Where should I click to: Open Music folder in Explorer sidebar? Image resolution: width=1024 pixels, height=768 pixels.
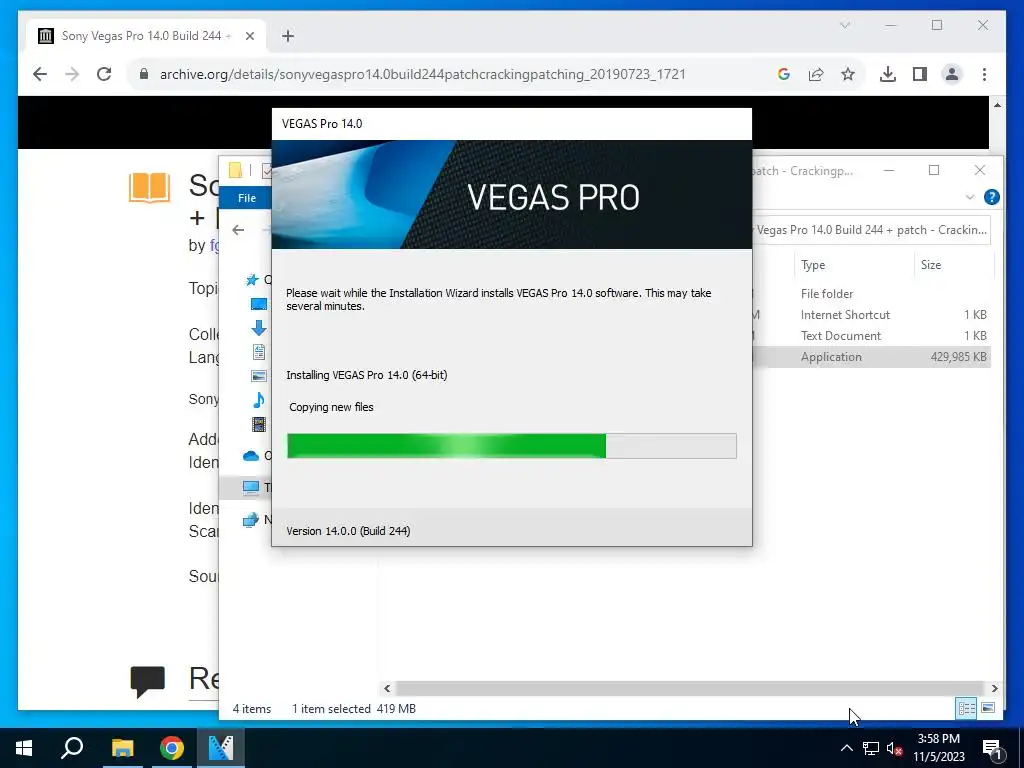(x=259, y=400)
